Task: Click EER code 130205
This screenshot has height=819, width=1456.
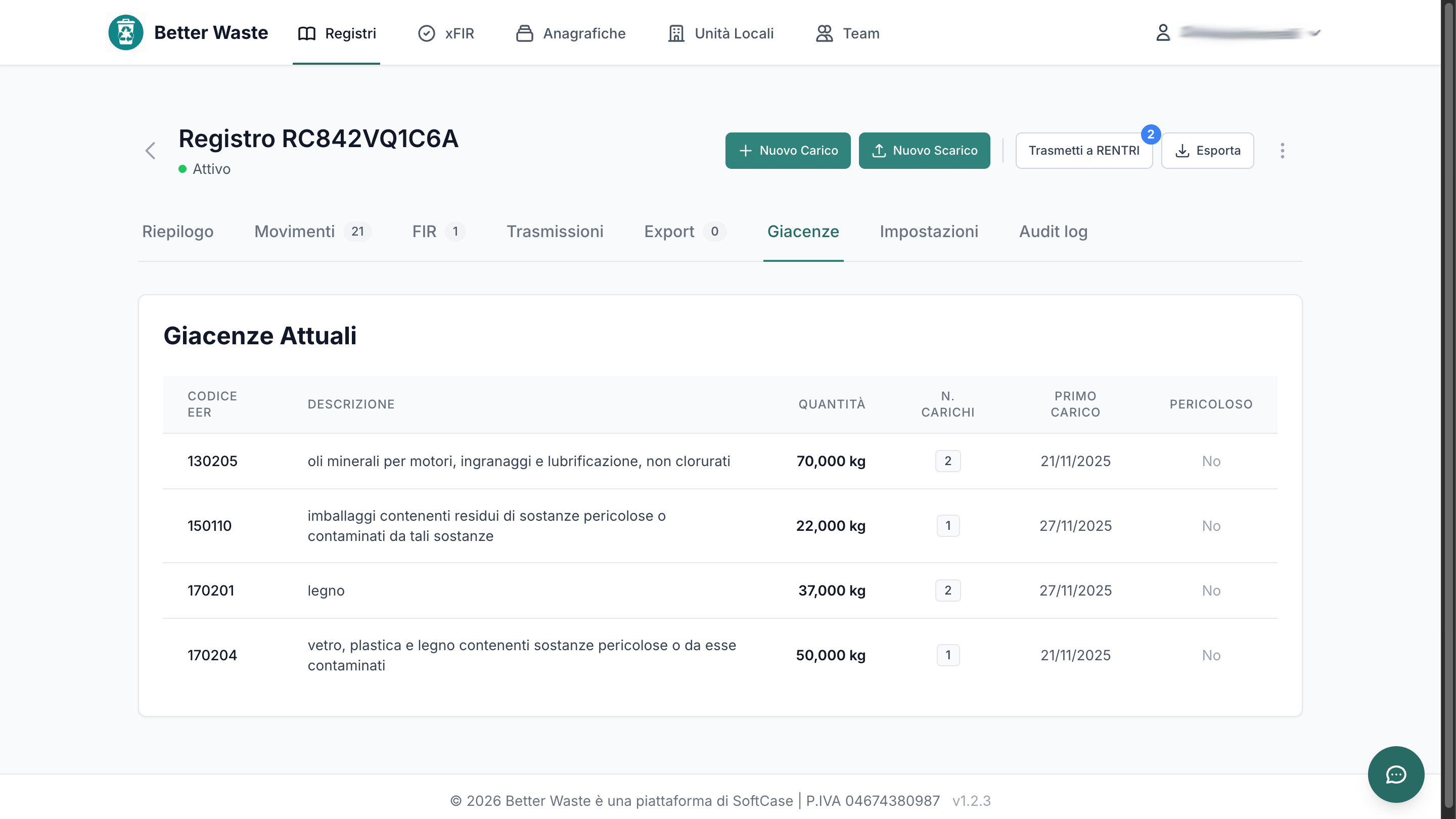Action: click(212, 461)
